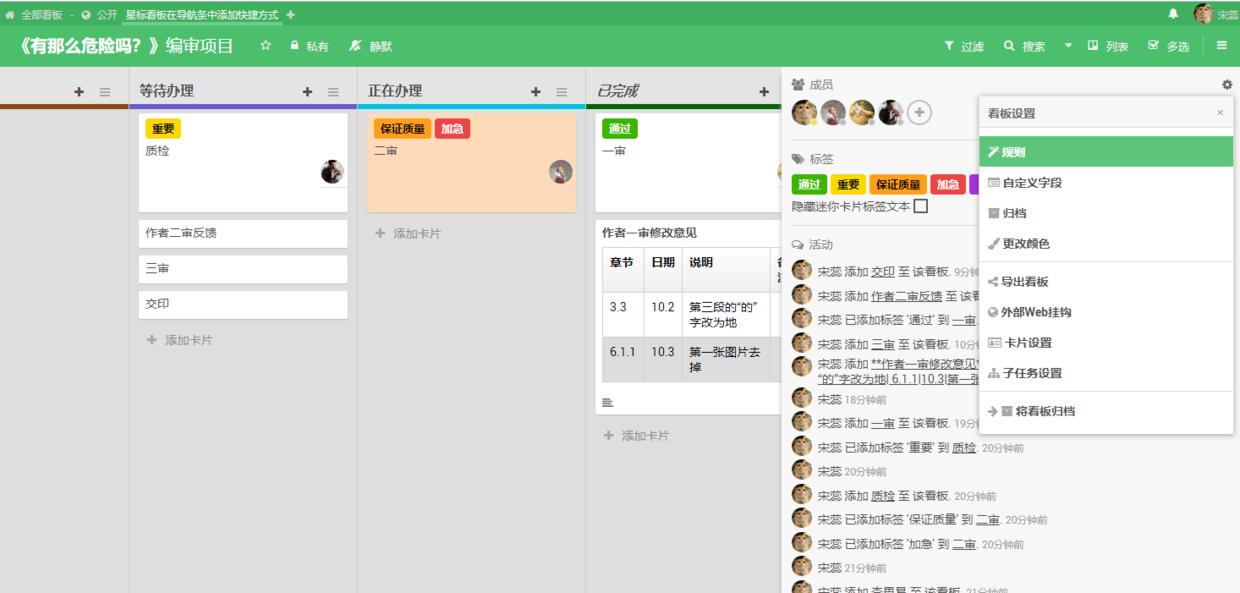Open the 二审 card
Viewport: 1240px width, 593px height.
click(x=471, y=162)
